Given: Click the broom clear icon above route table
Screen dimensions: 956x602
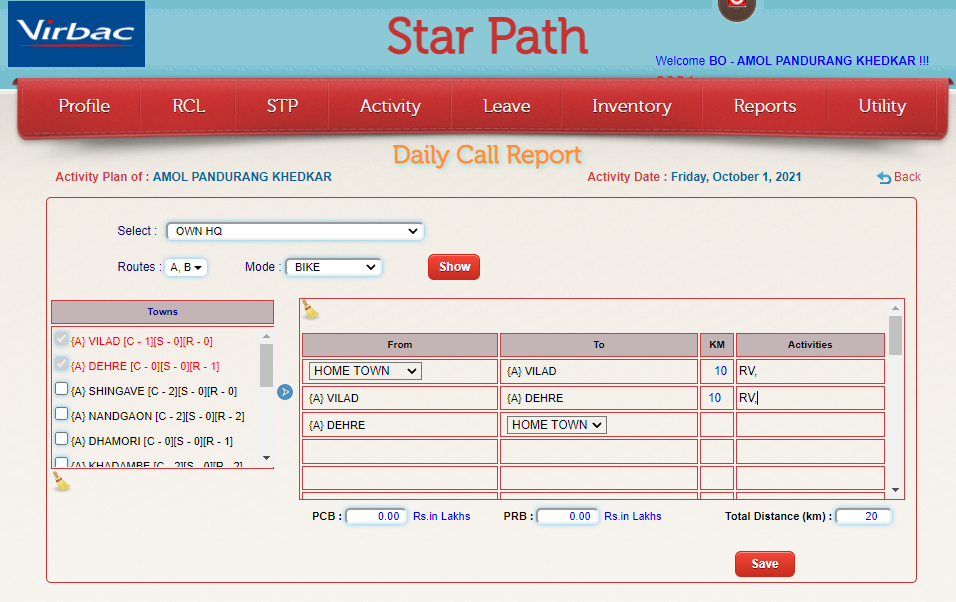Looking at the screenshot, I should pos(310,310).
